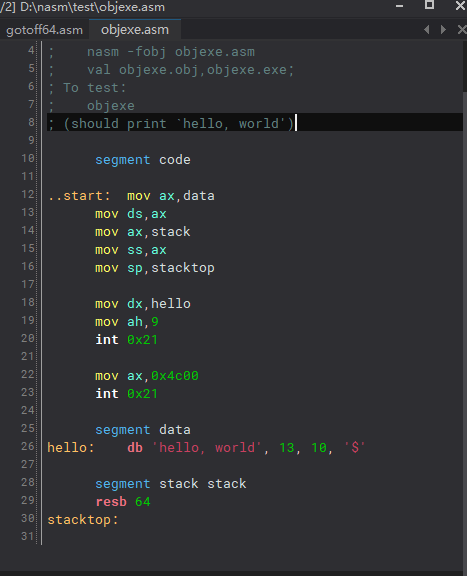Select the objexe.asm tab
The height and width of the screenshot is (576, 467).
click(x=135, y=29)
